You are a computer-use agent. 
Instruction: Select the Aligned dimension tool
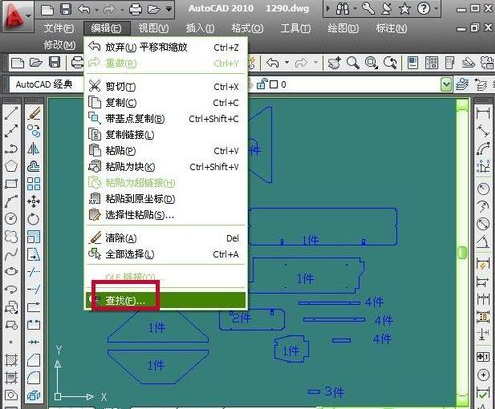pos(483,131)
